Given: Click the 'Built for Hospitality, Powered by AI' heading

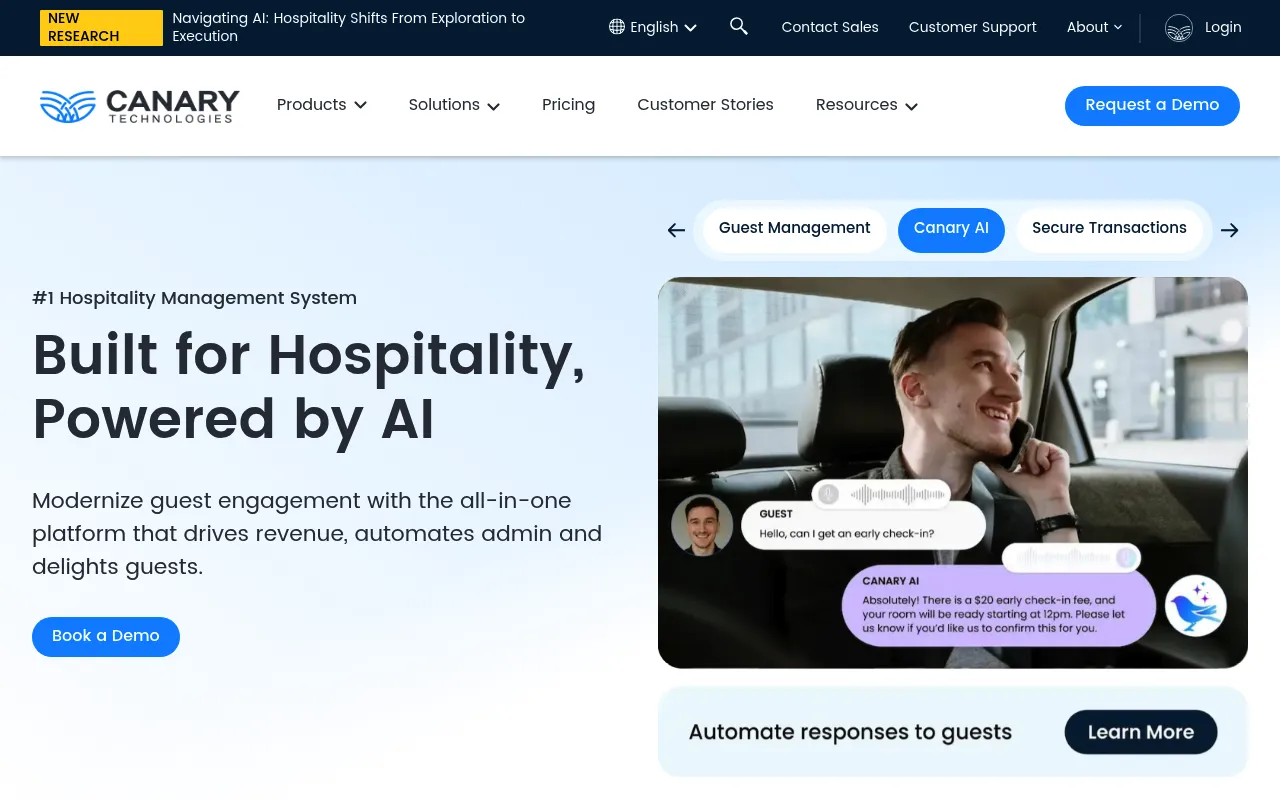Looking at the screenshot, I should [x=309, y=386].
